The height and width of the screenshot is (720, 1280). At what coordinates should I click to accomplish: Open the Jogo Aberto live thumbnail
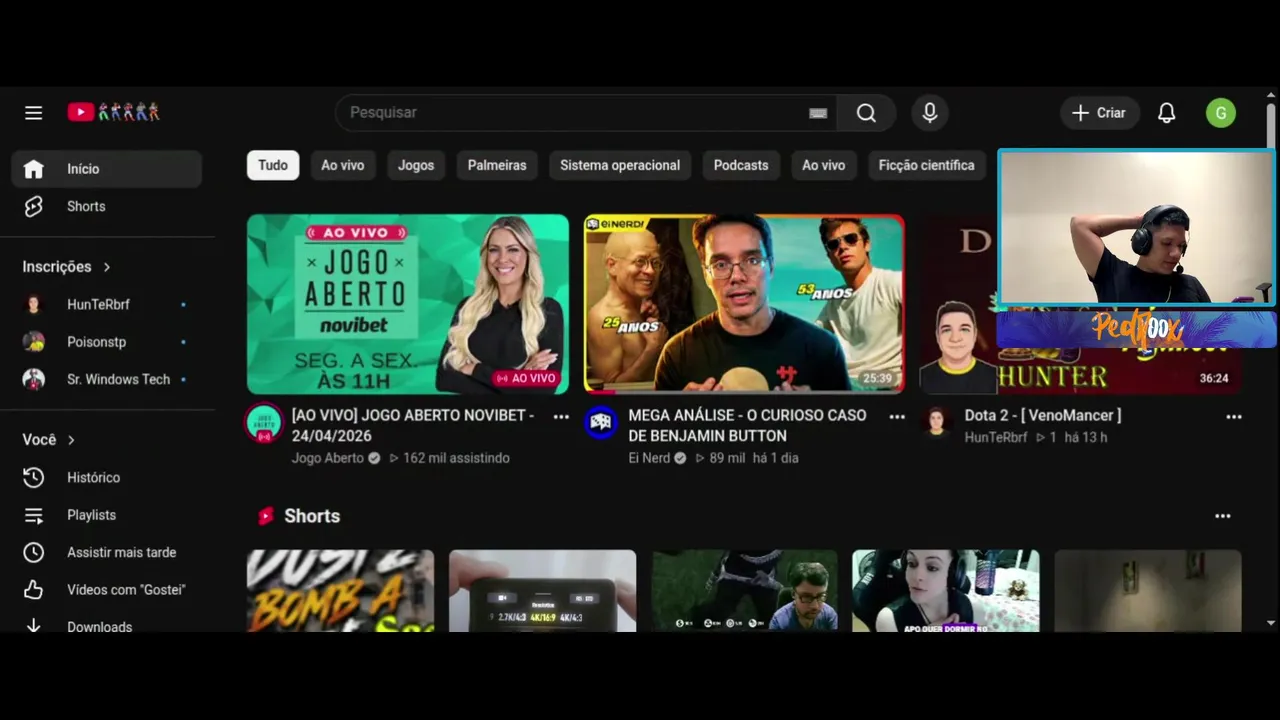coord(408,304)
